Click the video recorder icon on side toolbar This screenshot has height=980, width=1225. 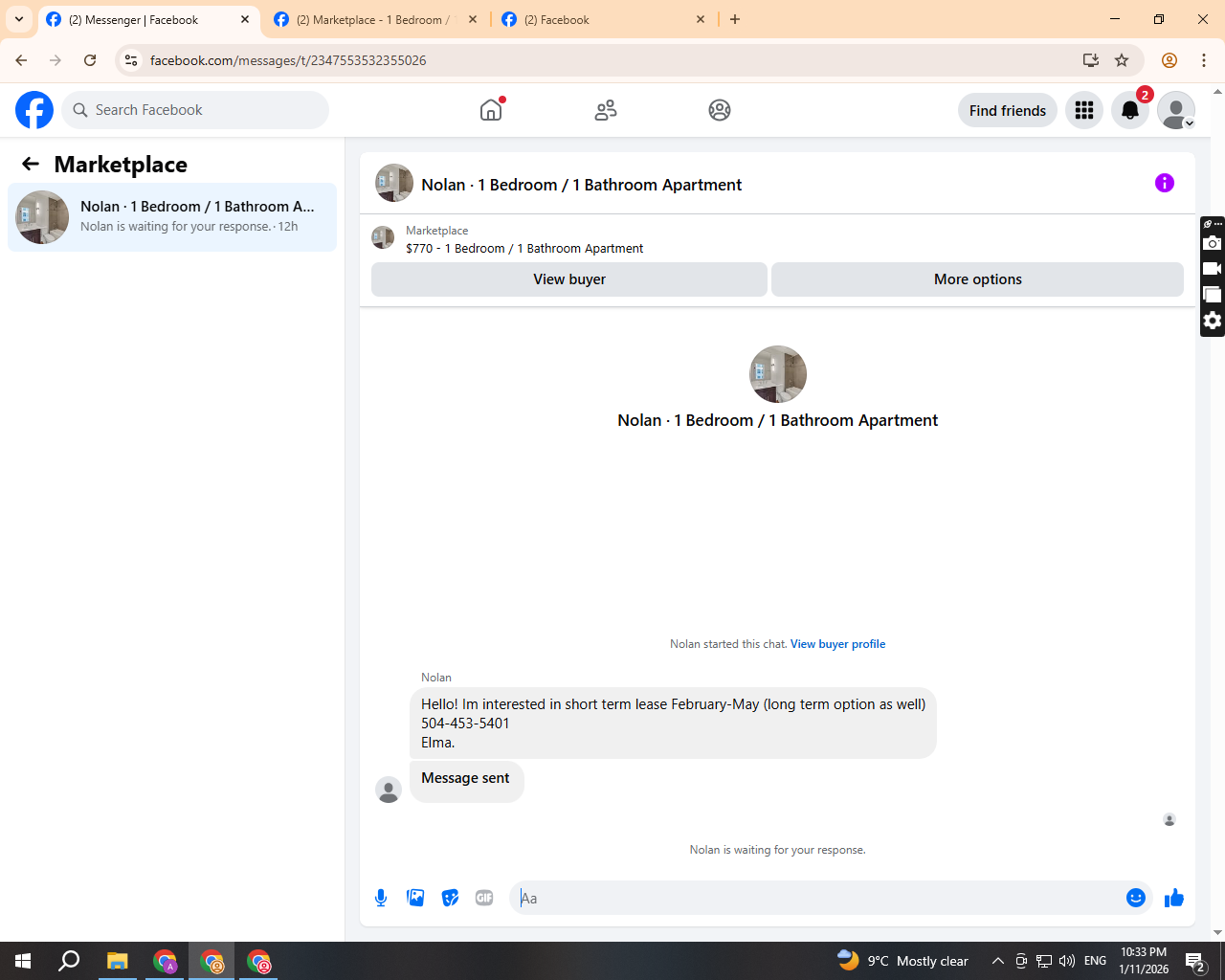(x=1213, y=269)
